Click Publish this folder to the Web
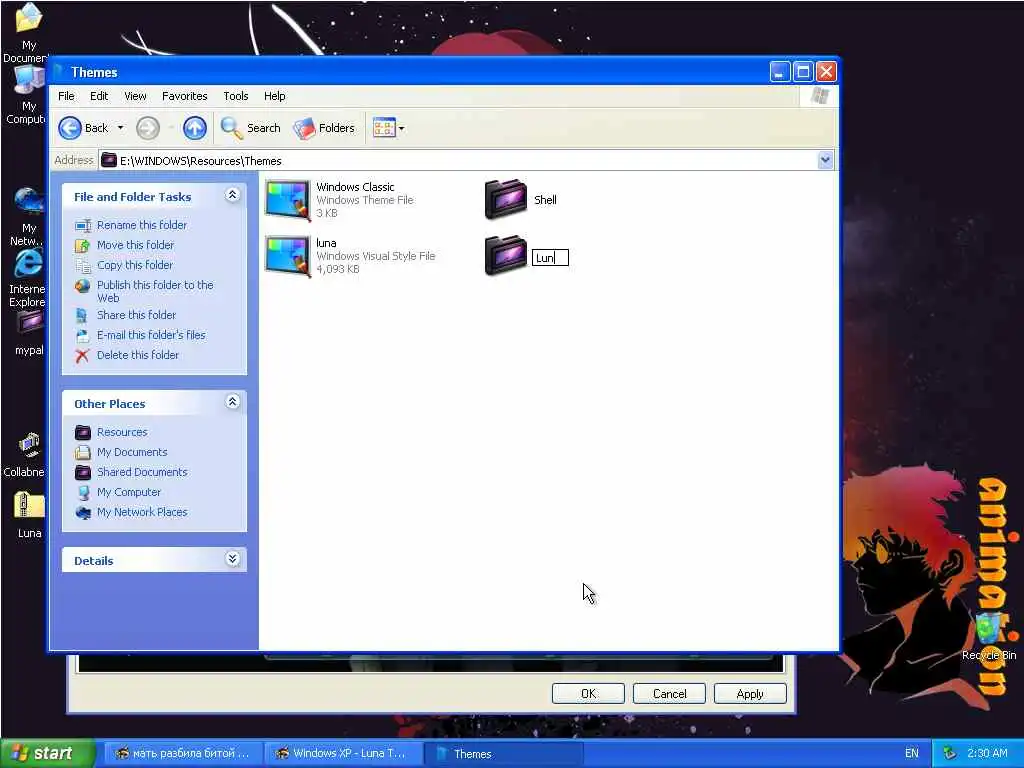 click(x=155, y=291)
